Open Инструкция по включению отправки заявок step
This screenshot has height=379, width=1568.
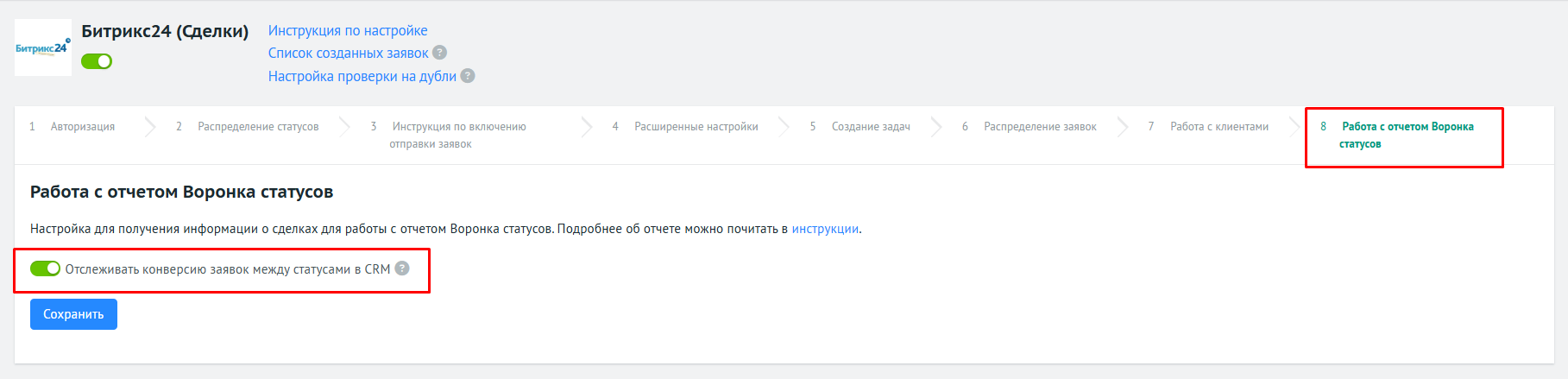pos(457,135)
